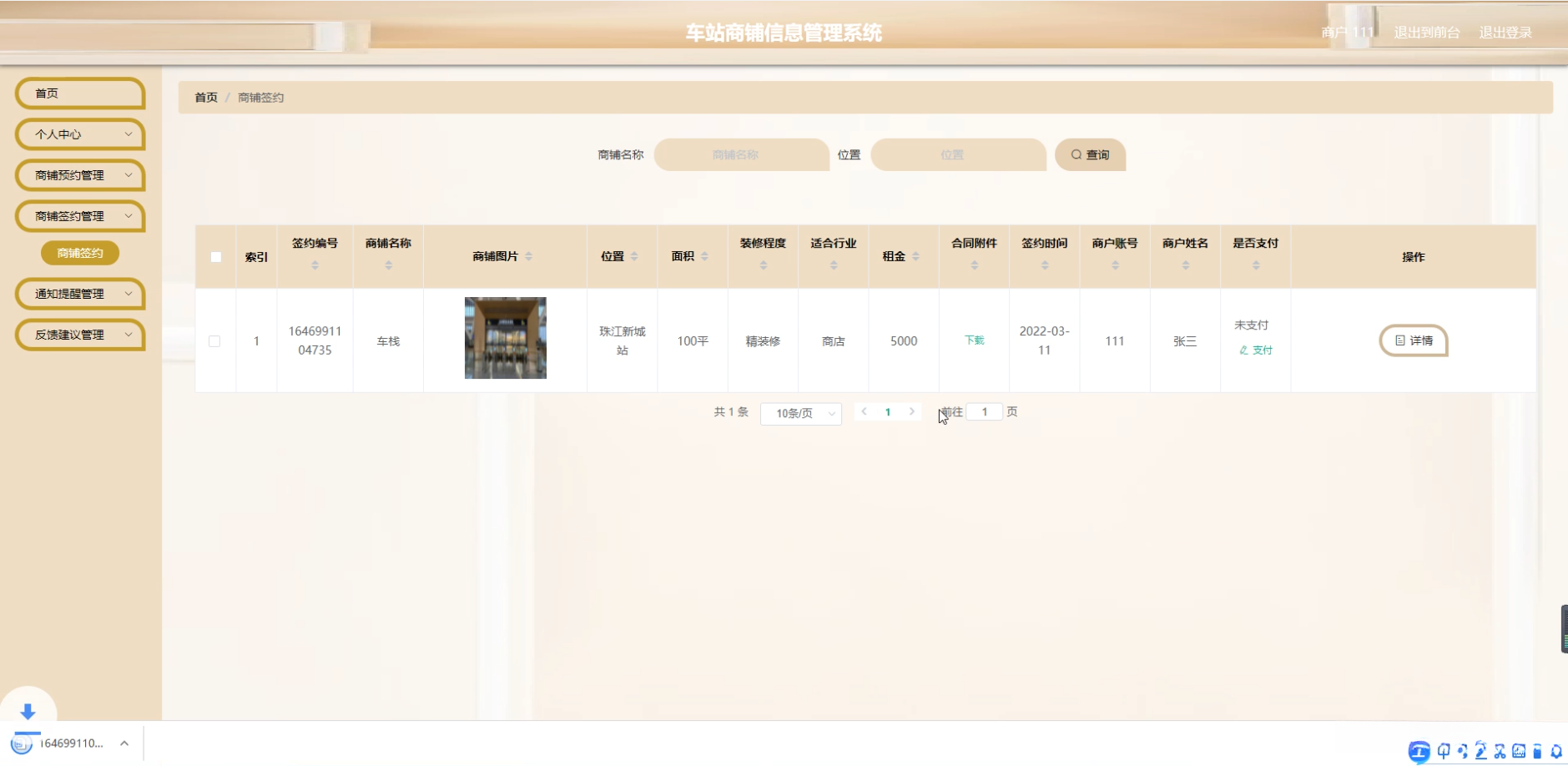Click the 详情 document icon button
This screenshot has width=1568, height=766.
(x=1414, y=340)
